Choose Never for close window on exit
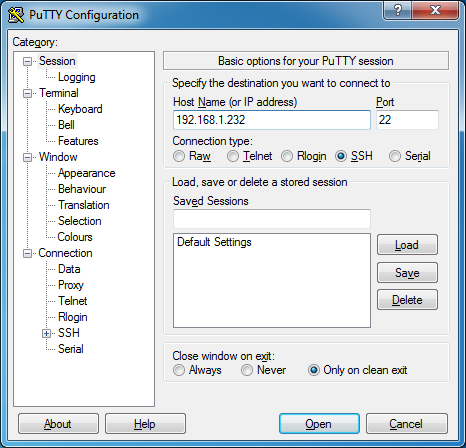The image size is (466, 448). 247,370
